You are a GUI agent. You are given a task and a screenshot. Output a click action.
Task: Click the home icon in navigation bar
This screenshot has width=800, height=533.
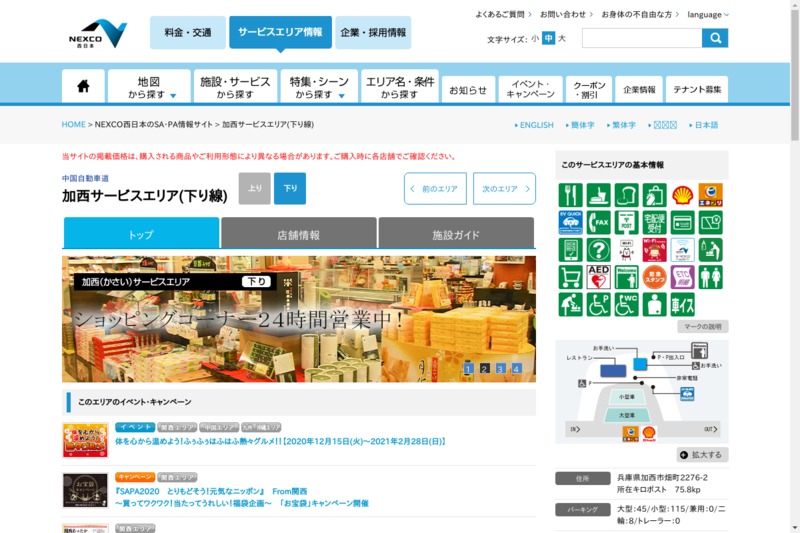tap(83, 86)
